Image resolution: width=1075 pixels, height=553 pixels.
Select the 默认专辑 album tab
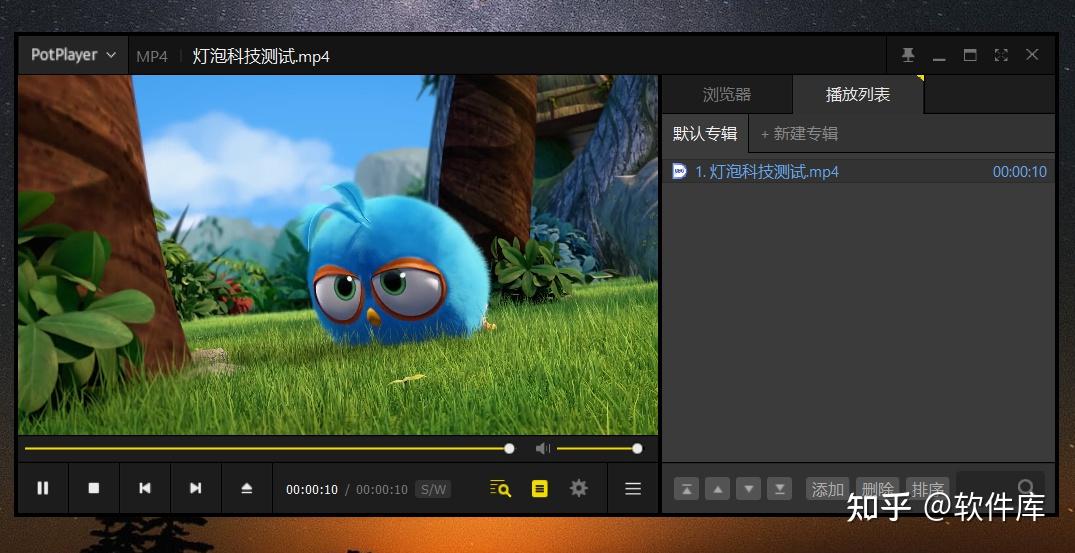[705, 134]
